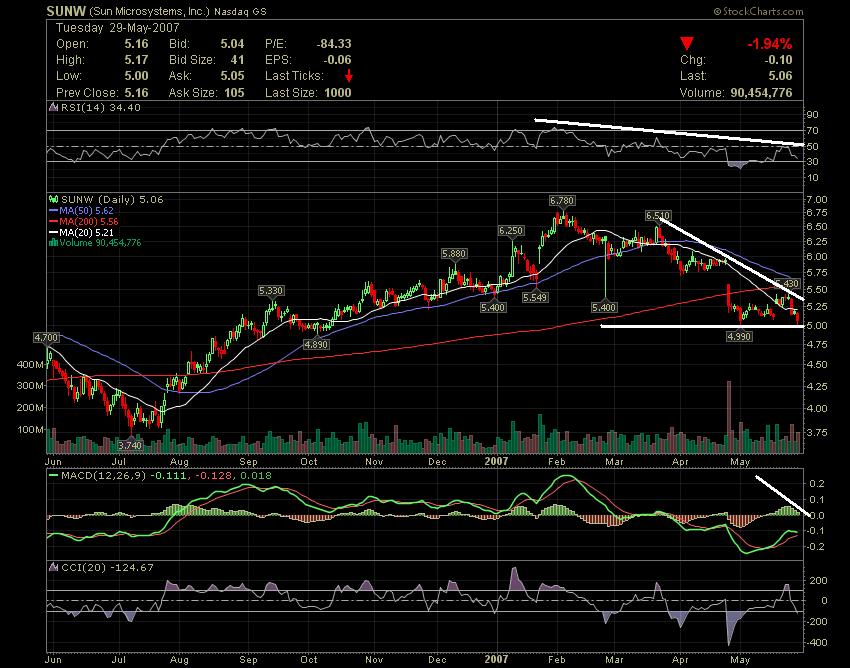Click the red MA(200) legend line

53,221
